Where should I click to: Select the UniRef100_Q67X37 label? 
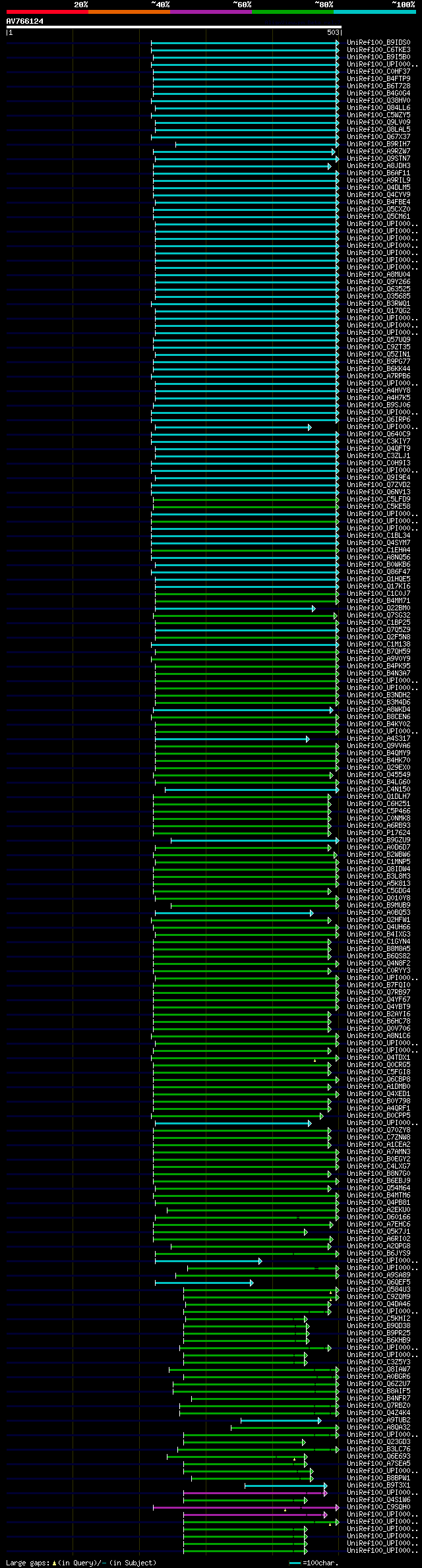coord(378,136)
